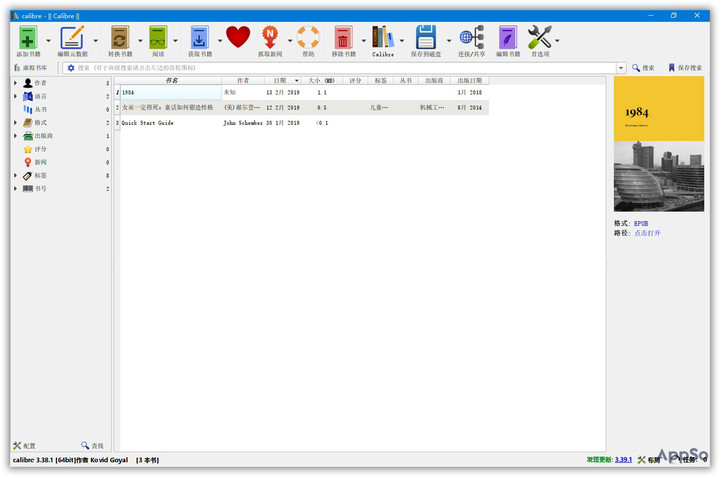The height and width of the screenshot is (477, 720).
Task: Open the Preferences dropdown arrow
Action: (557, 40)
